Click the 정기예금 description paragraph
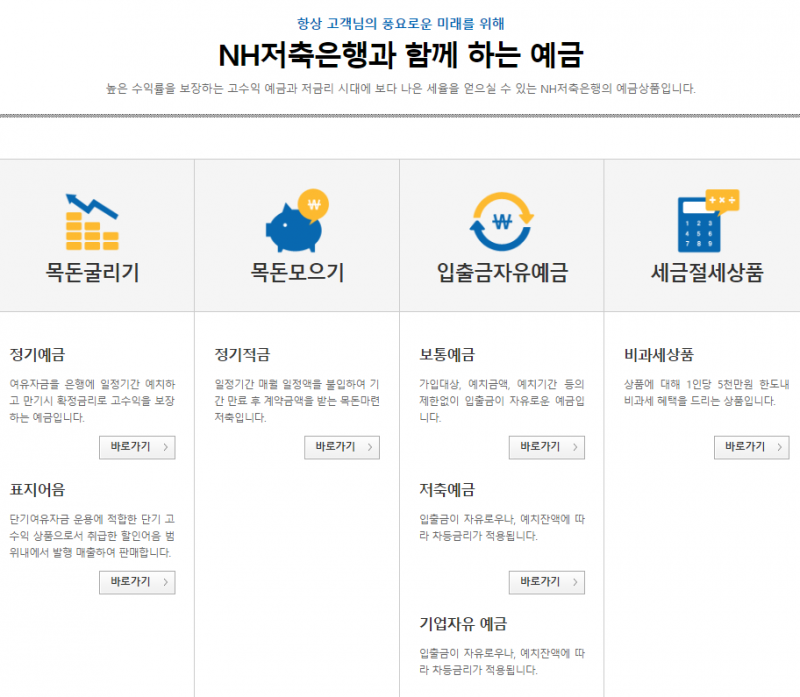The image size is (800, 697). coord(92,401)
